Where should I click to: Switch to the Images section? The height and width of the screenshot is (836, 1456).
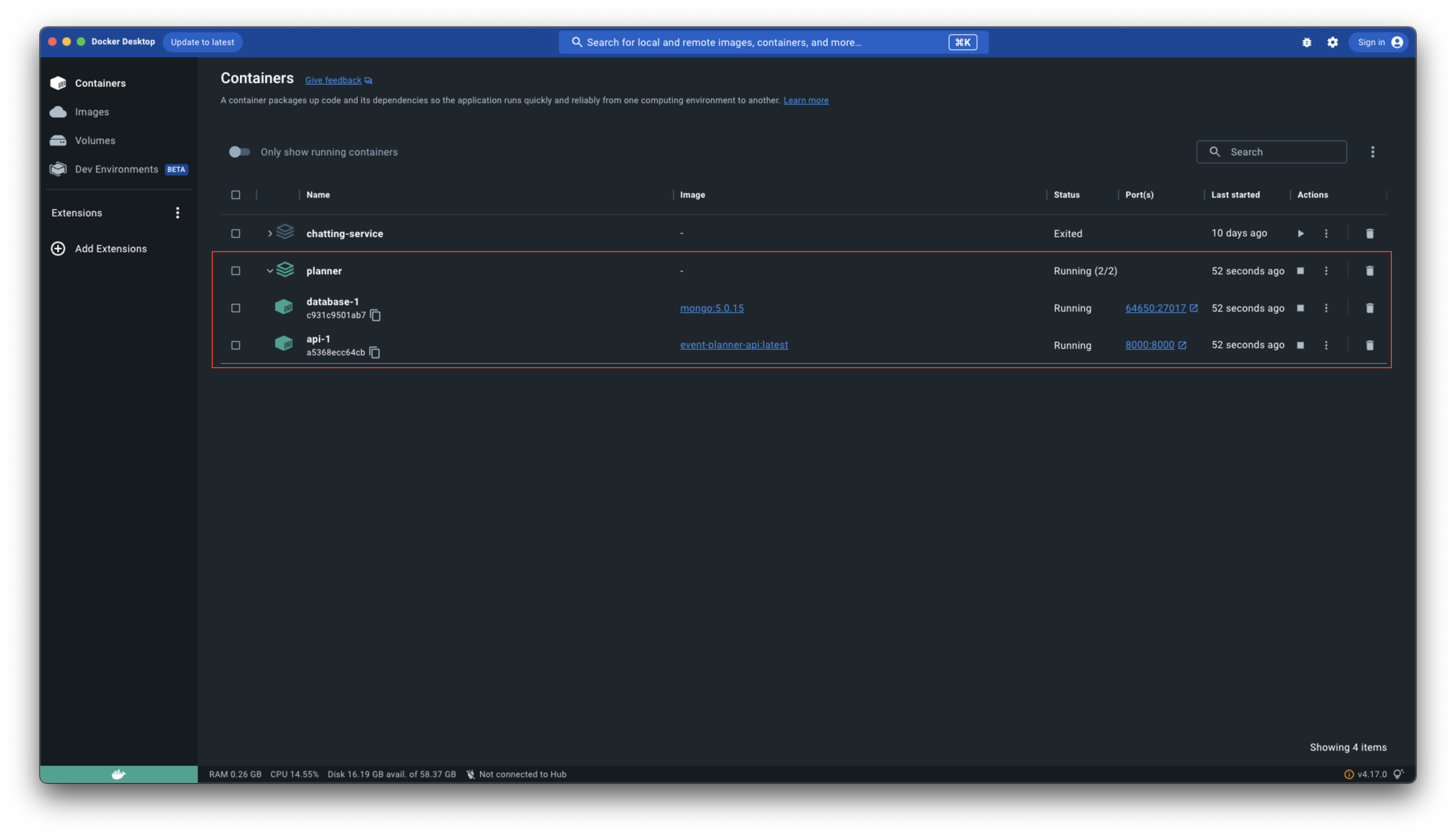pyautogui.click(x=92, y=112)
